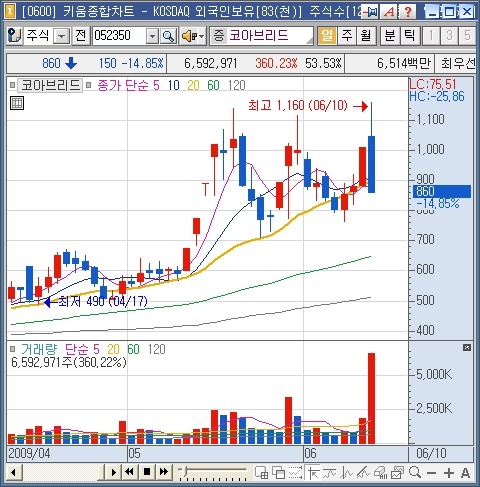Click the 증 label beside stock name
This screenshot has height=487, width=480.
pyautogui.click(x=219, y=36)
